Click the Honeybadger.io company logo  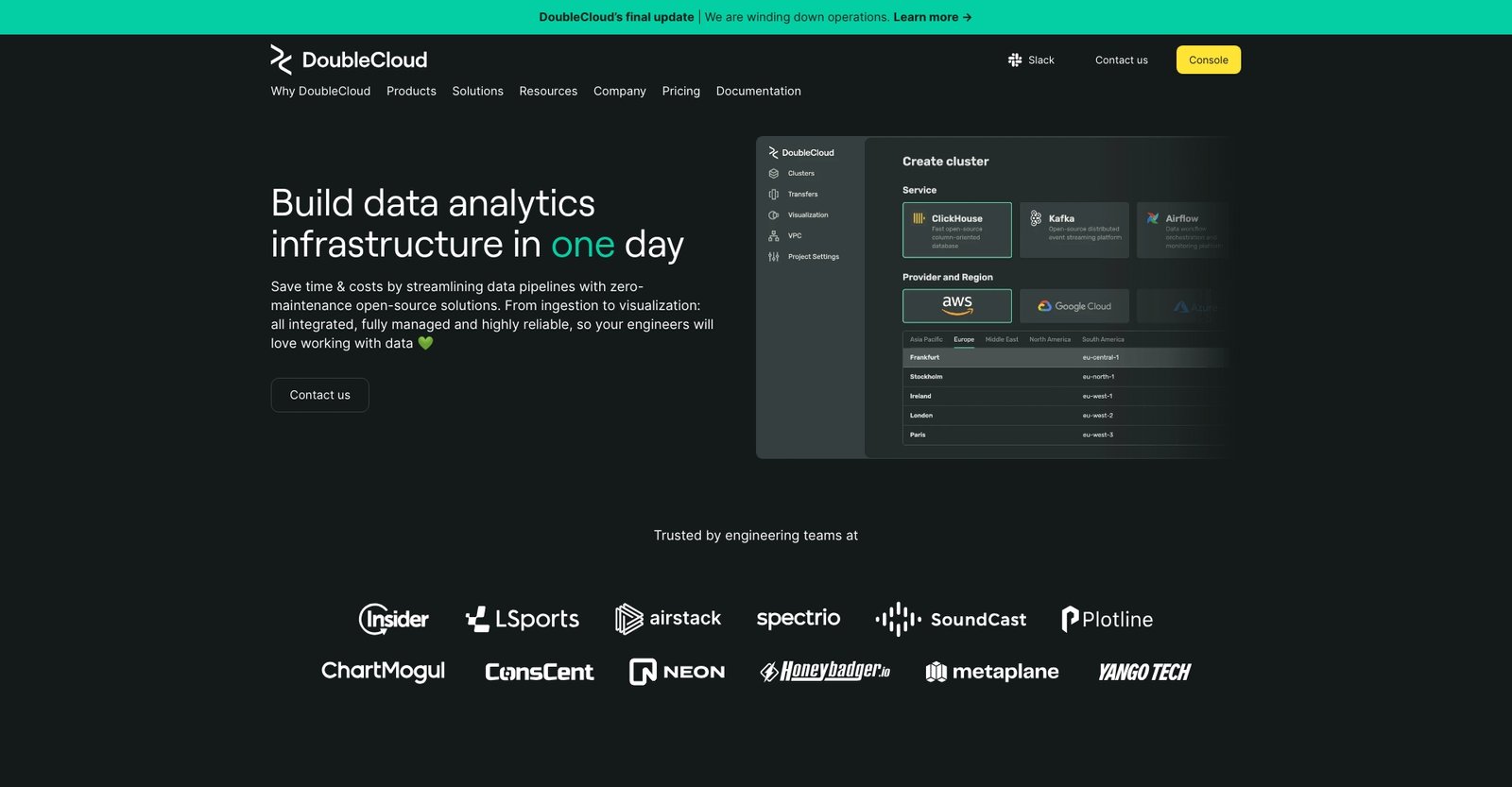tap(825, 671)
